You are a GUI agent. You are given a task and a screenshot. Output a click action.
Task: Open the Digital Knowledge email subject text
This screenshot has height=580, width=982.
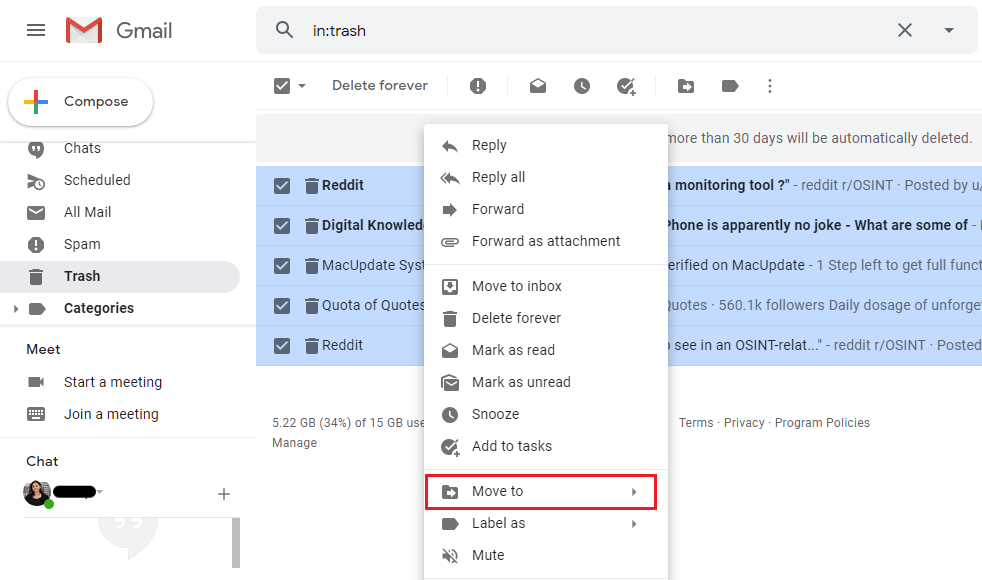[x=818, y=225]
